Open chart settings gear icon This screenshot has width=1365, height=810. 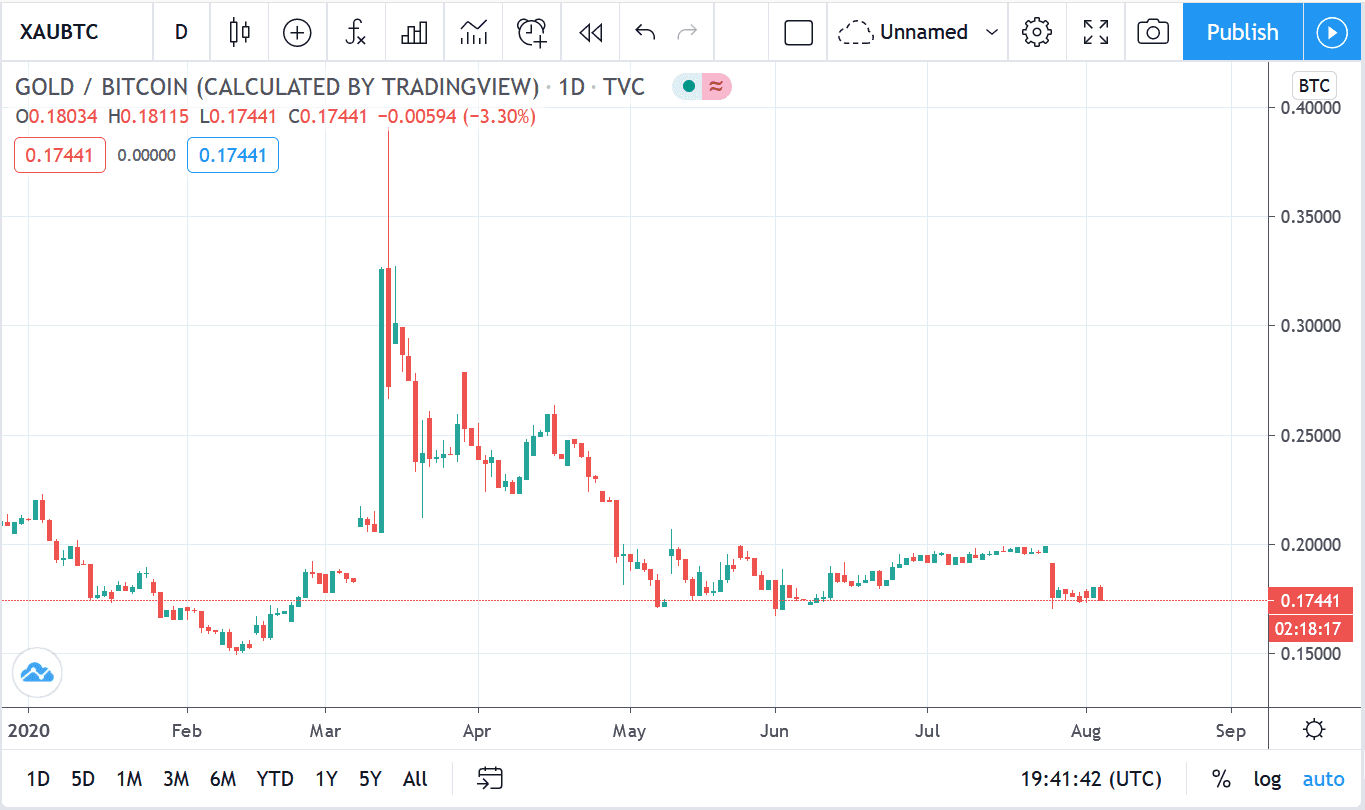(x=1037, y=32)
